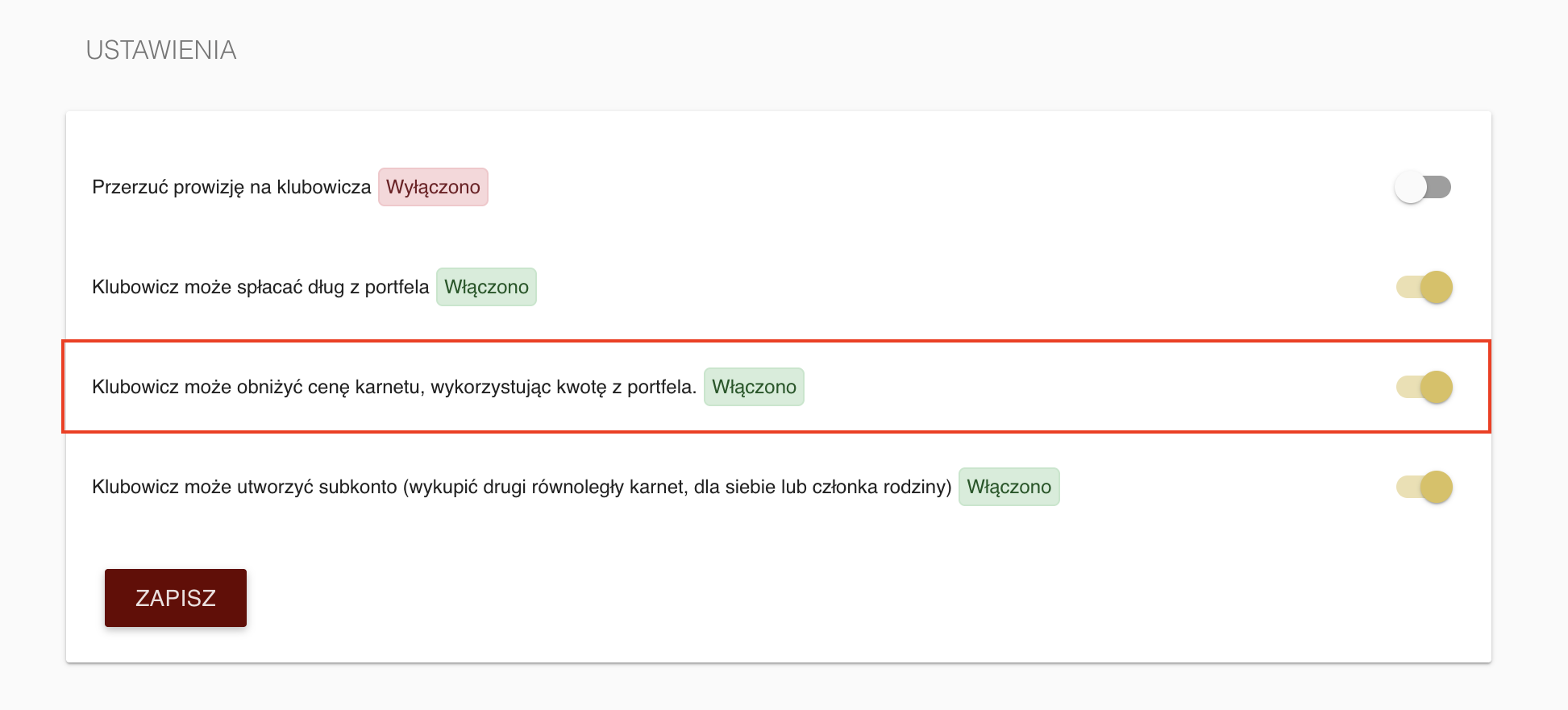Enable the 'Przerzuć prowizję na klubowicza' switch
Screen dimensions: 1568x710
click(1423, 187)
